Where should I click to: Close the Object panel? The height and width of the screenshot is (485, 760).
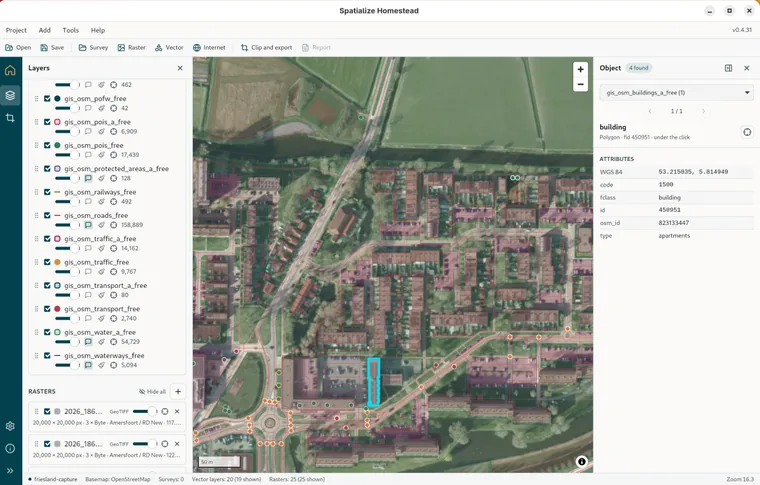[x=746, y=68]
